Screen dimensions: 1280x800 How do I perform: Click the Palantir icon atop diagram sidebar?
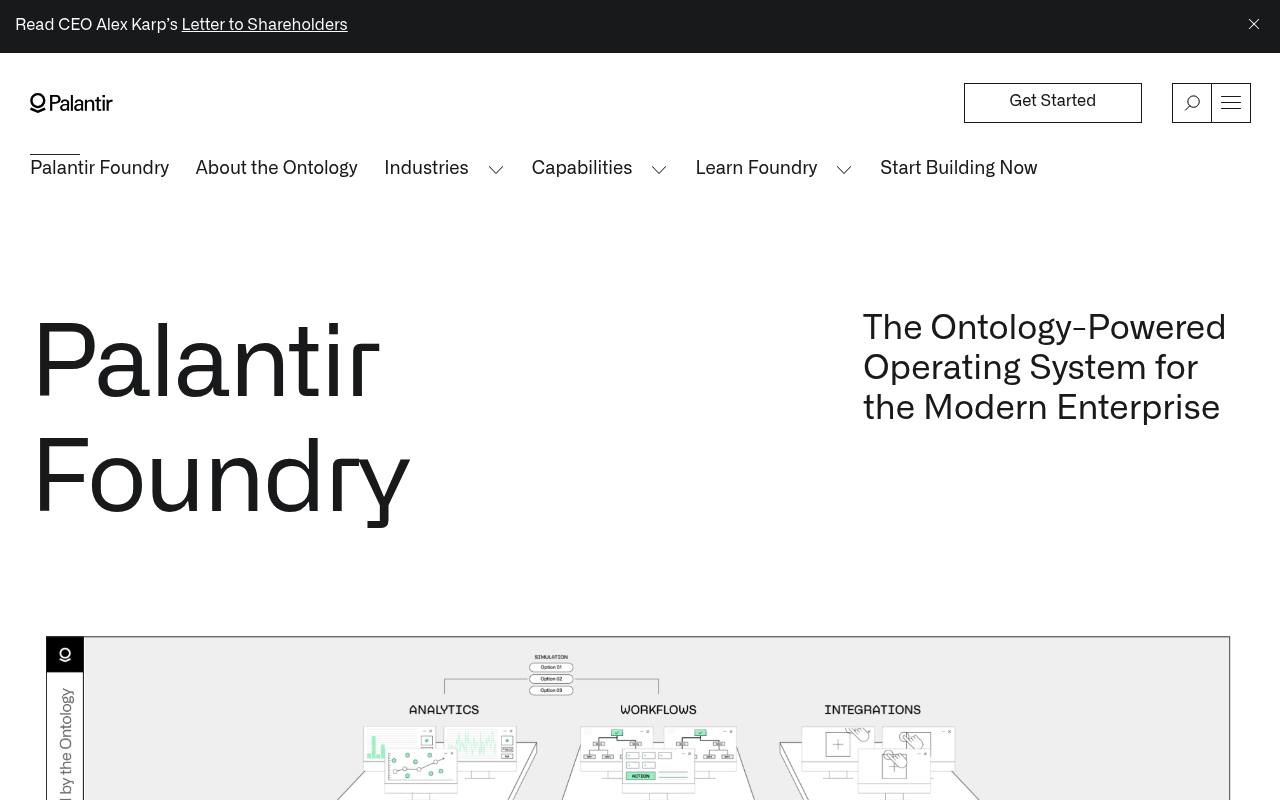click(x=65, y=655)
